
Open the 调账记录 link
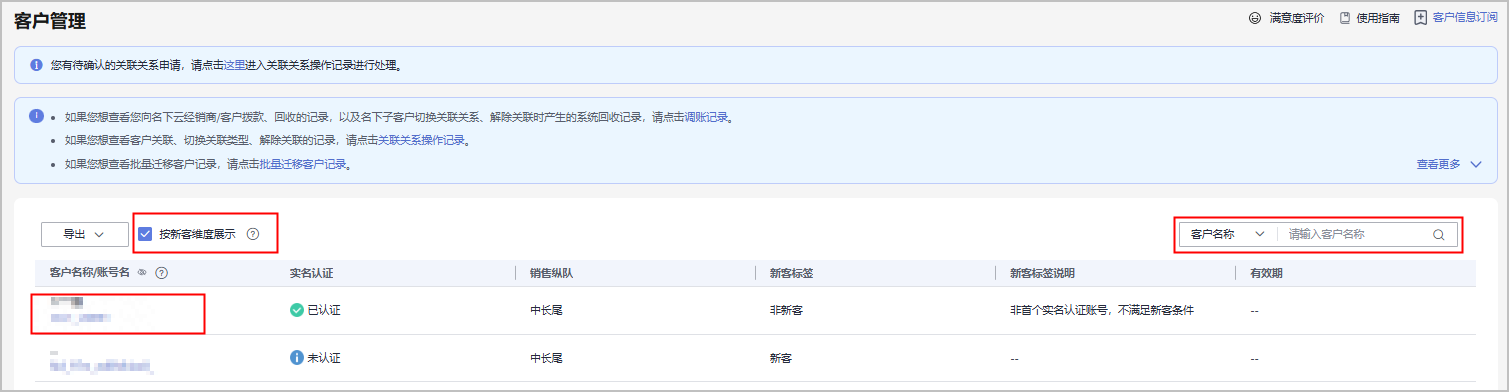pyautogui.click(x=707, y=117)
